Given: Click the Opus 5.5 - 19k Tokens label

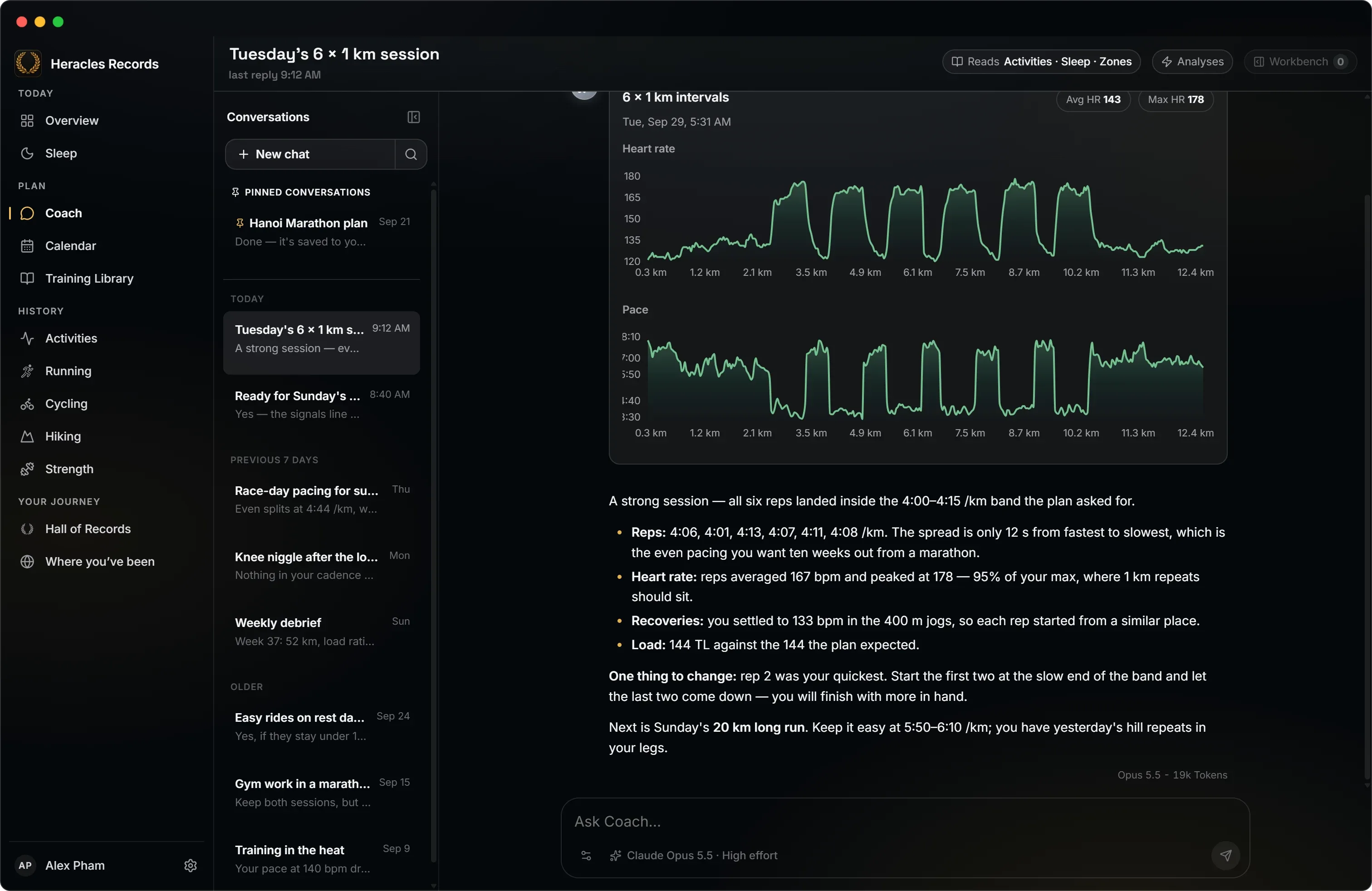Looking at the screenshot, I should click(x=1172, y=775).
